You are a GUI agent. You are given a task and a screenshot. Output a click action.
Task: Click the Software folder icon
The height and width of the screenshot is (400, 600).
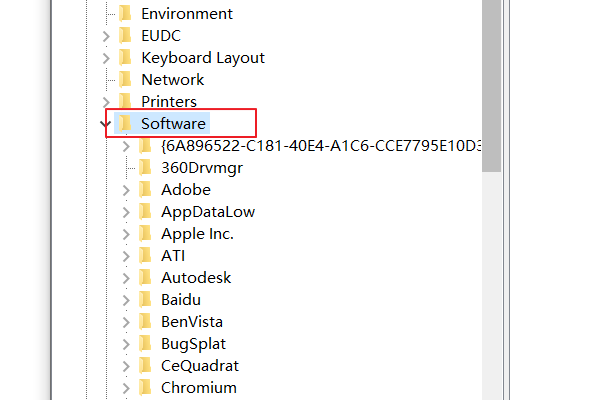125,124
